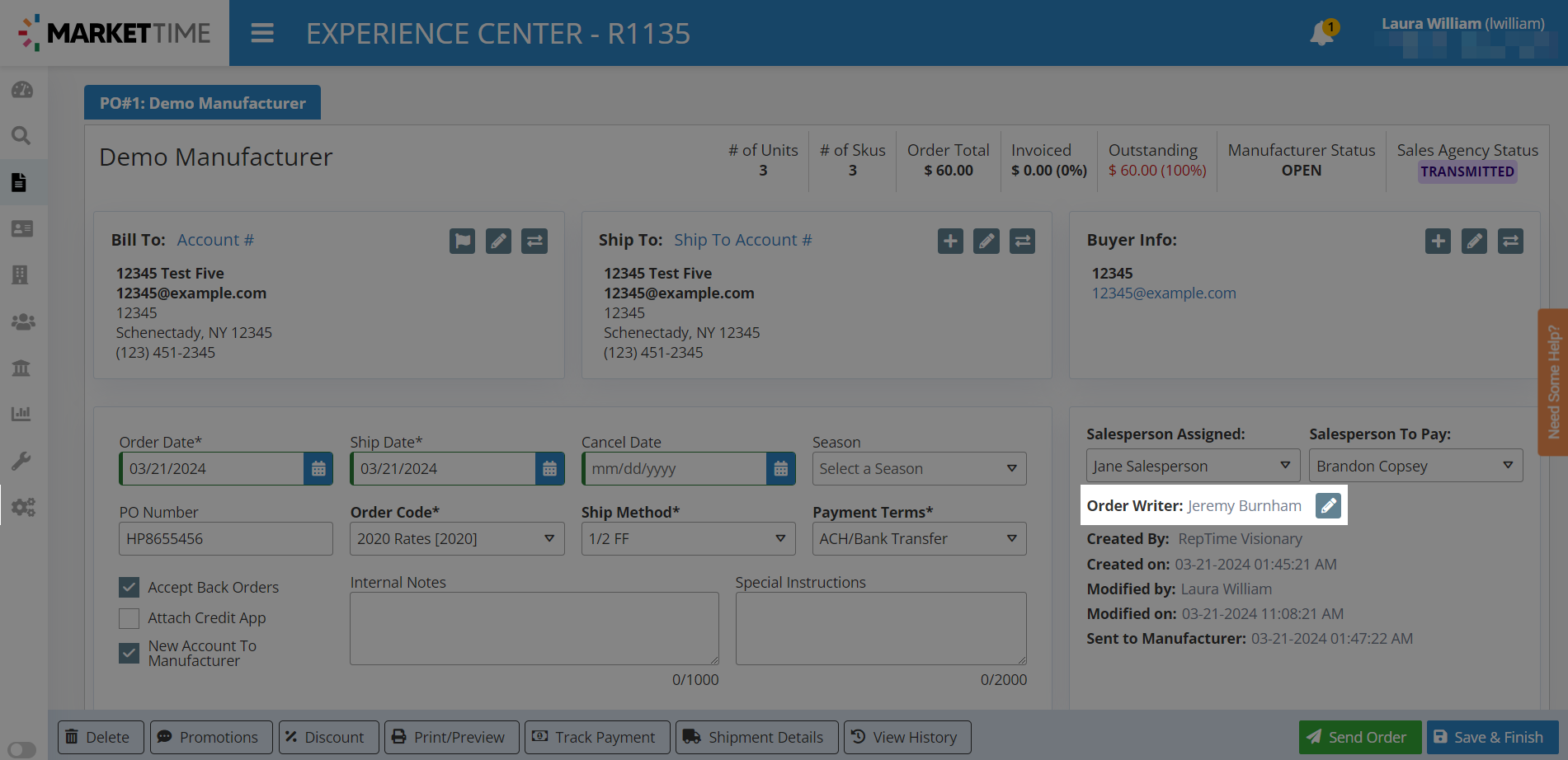Open the Payment Terms dropdown
Image resolution: width=1568 pixels, height=760 pixels.
click(919, 539)
